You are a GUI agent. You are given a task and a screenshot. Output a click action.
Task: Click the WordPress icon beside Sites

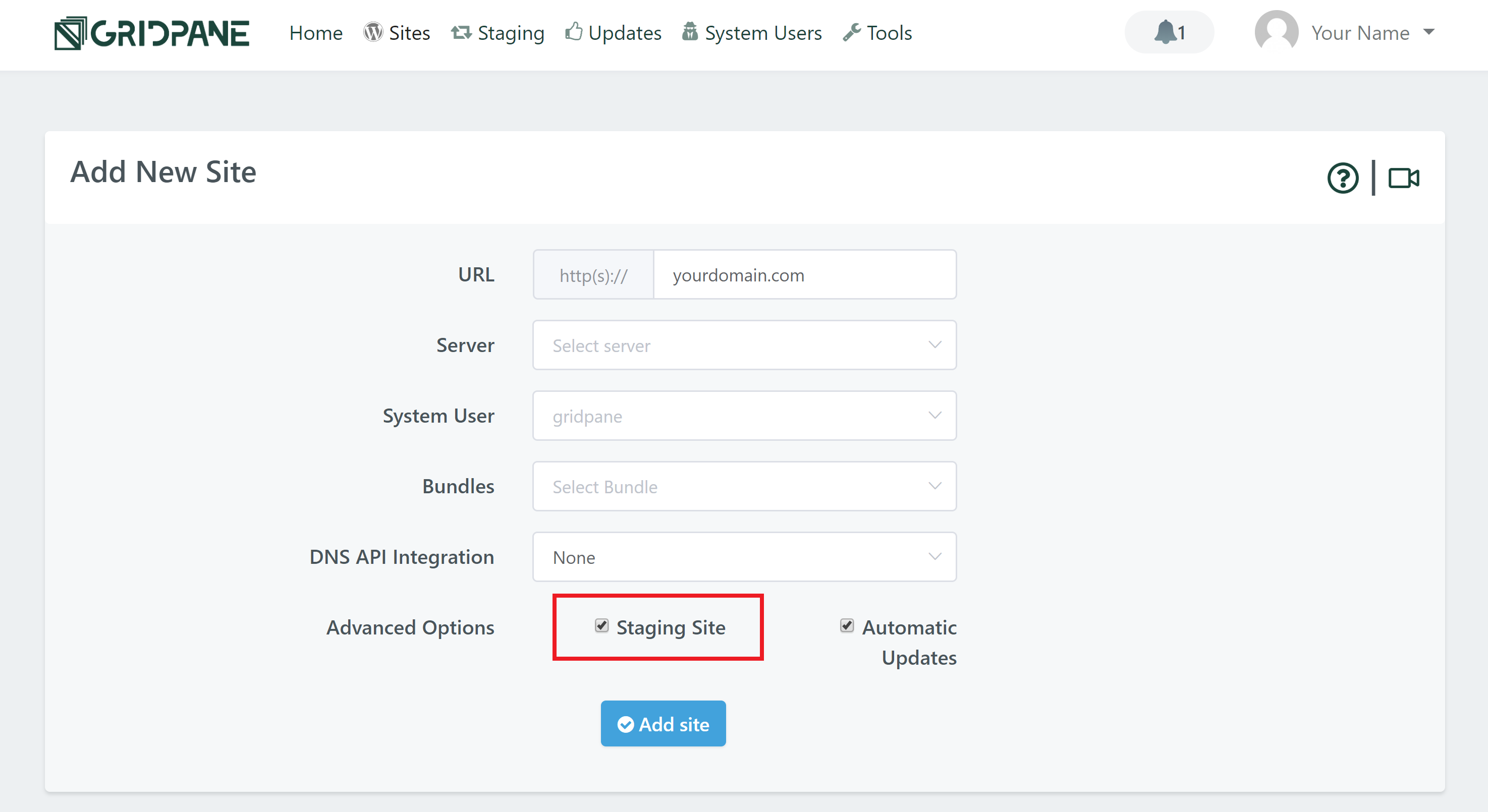click(x=373, y=32)
